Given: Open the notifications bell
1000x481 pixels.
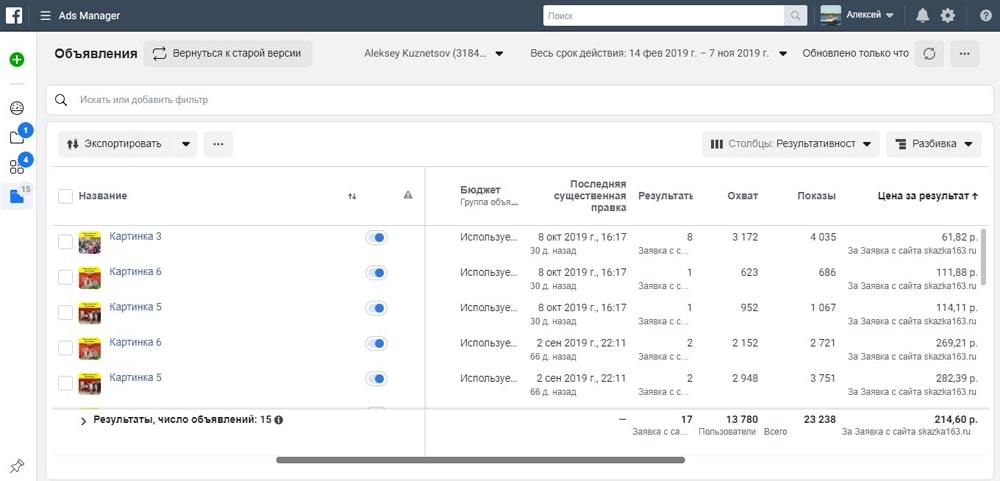Looking at the screenshot, I should click(922, 16).
